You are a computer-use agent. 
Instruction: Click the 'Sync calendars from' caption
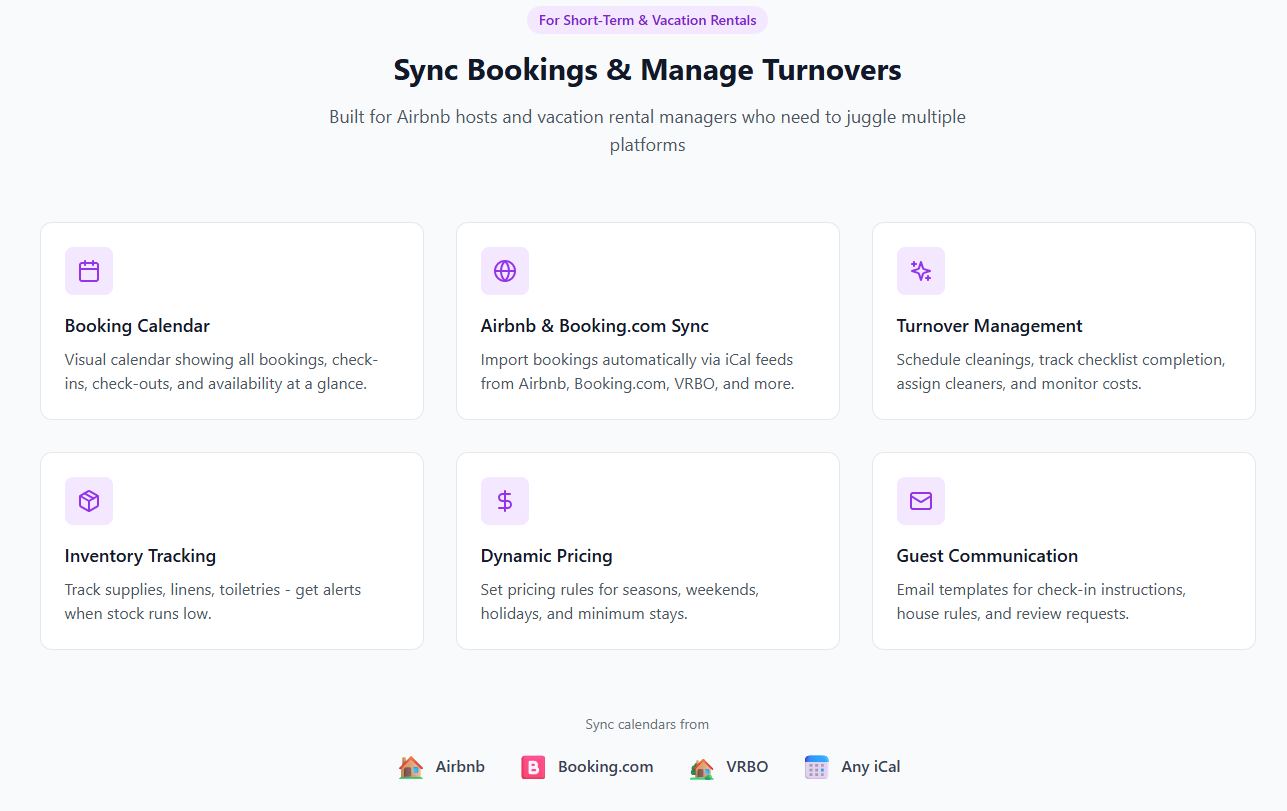coord(647,724)
